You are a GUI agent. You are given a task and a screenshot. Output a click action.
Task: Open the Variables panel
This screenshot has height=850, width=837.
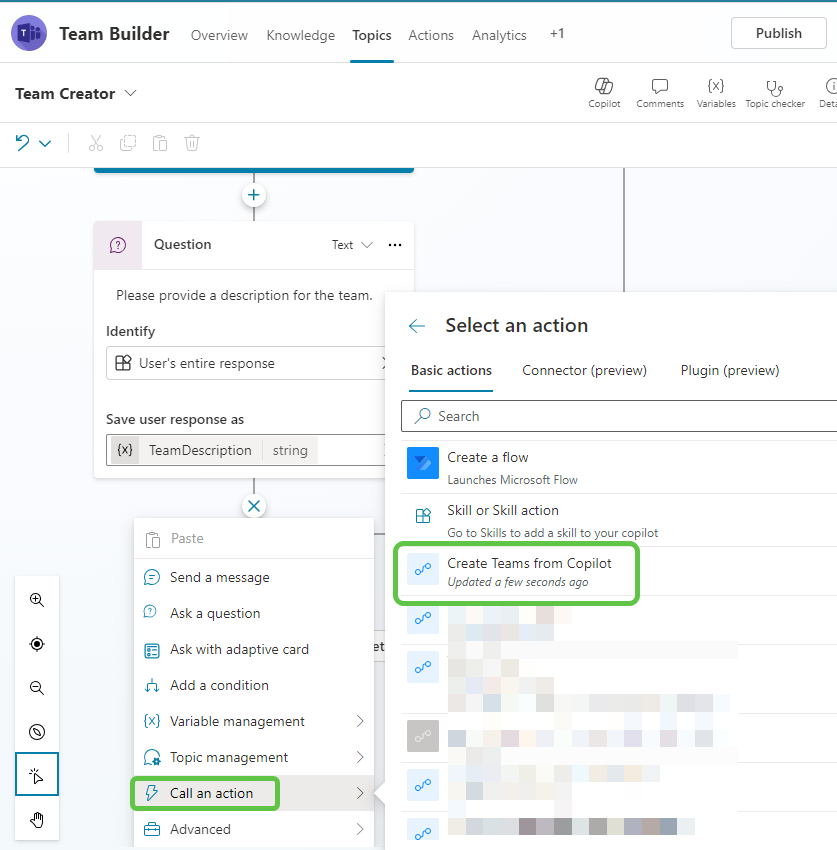pyautogui.click(x=715, y=92)
